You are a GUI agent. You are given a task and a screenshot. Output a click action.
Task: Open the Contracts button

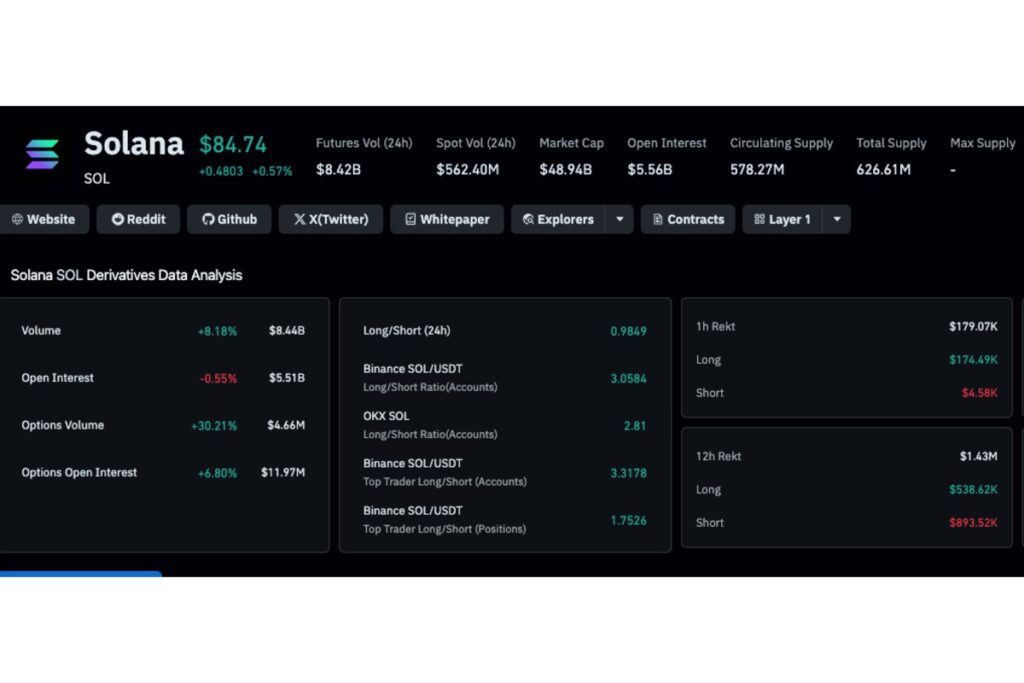point(688,219)
